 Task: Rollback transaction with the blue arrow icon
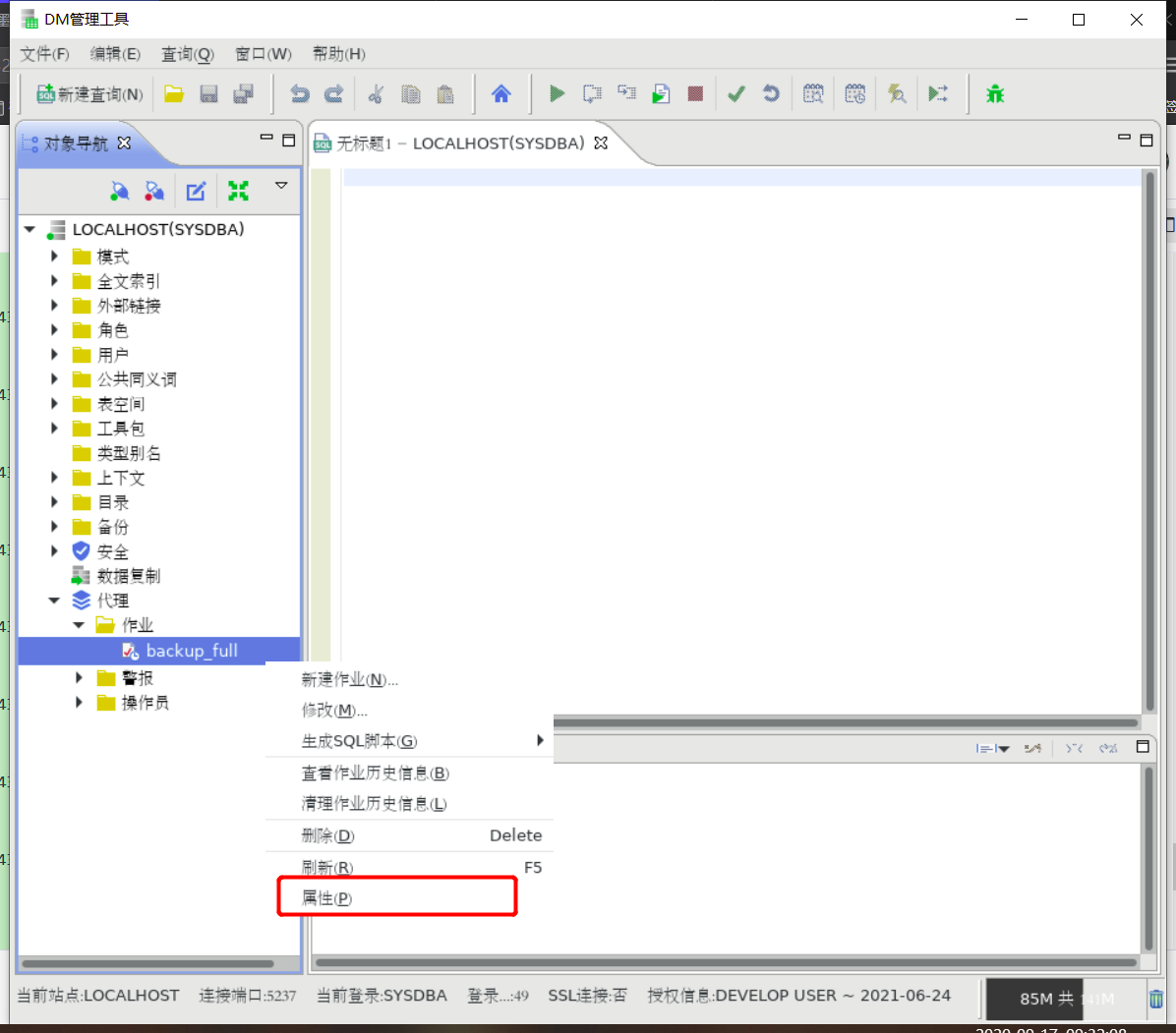coord(771,93)
